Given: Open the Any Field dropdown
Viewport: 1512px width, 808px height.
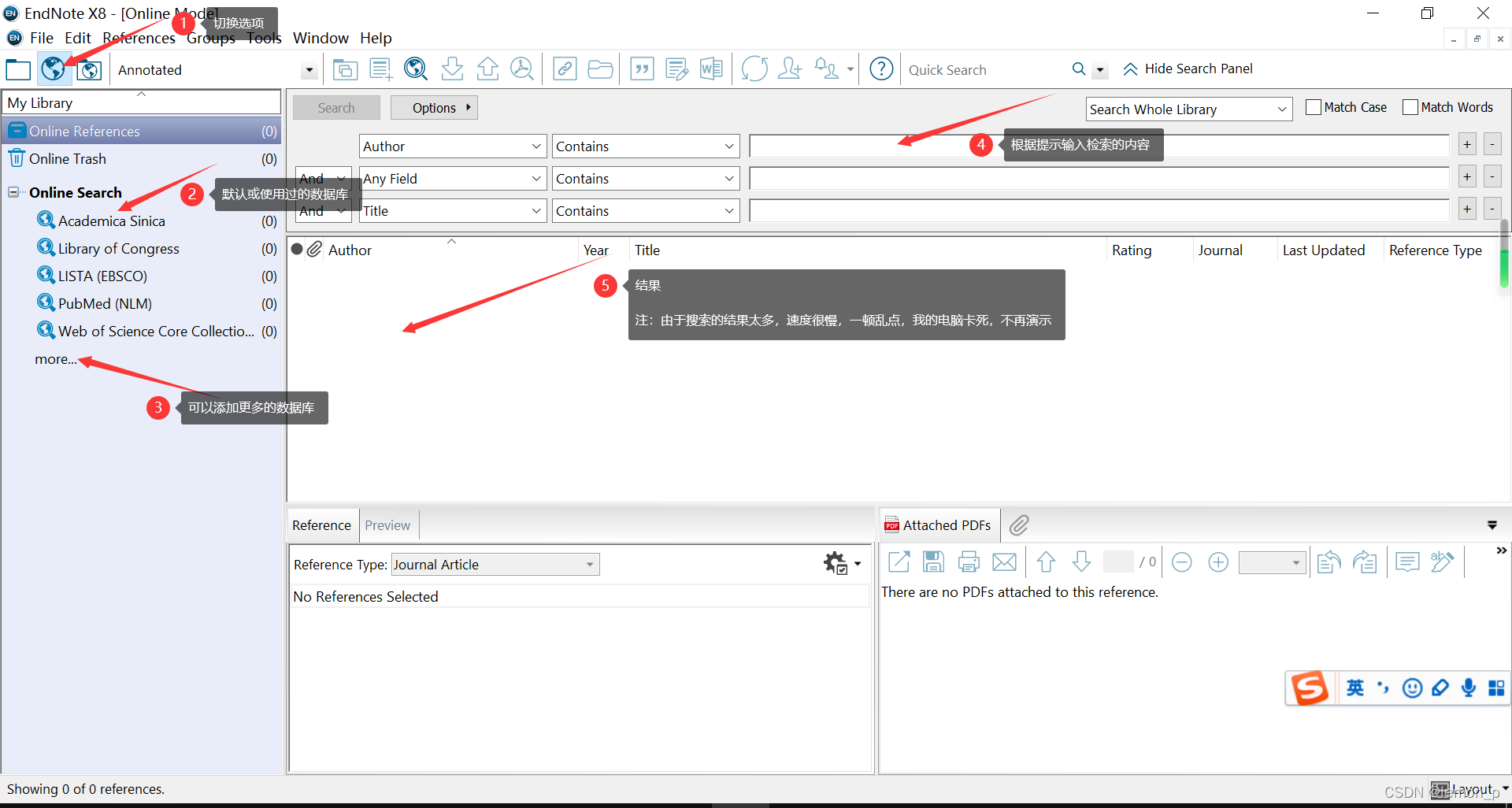Looking at the screenshot, I should (452, 179).
